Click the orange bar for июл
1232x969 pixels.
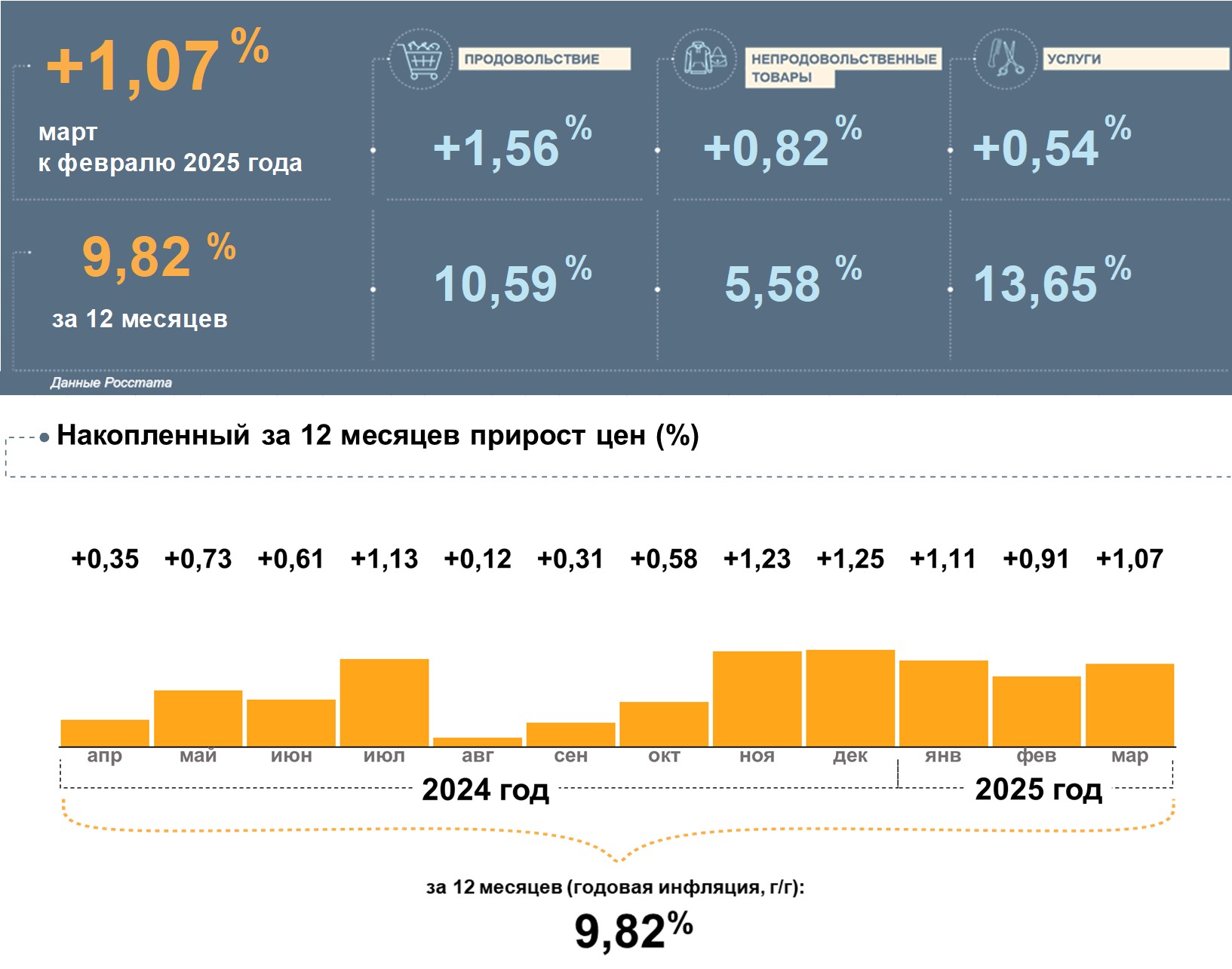(x=384, y=703)
